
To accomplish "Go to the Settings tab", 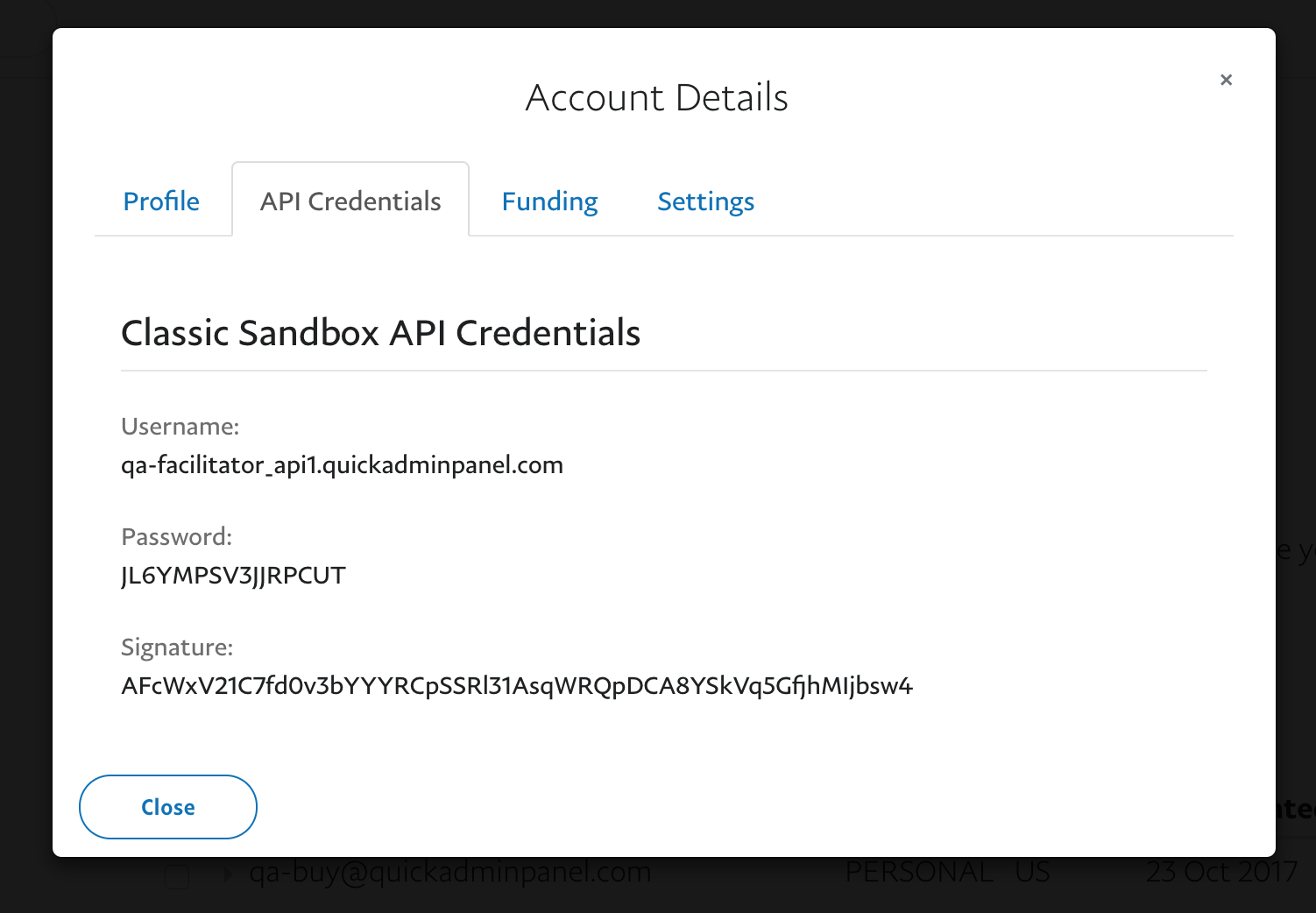I will tap(705, 201).
